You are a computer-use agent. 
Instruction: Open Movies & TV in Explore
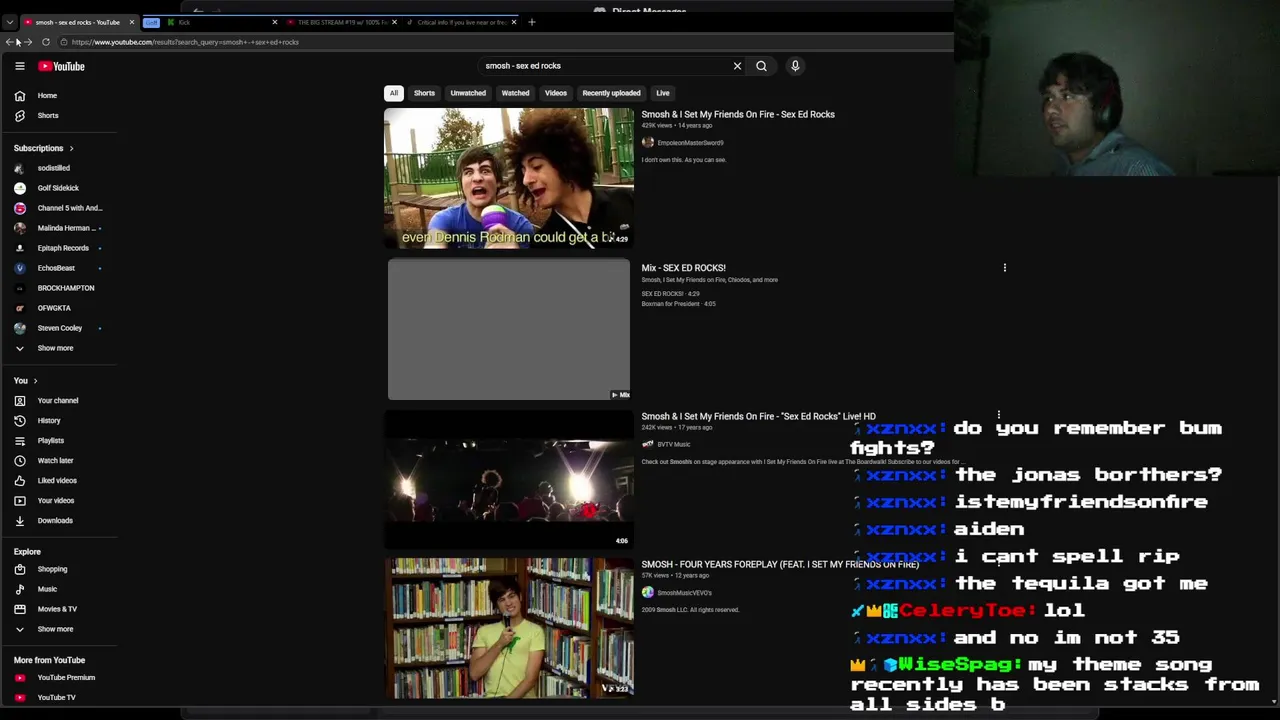(58, 609)
